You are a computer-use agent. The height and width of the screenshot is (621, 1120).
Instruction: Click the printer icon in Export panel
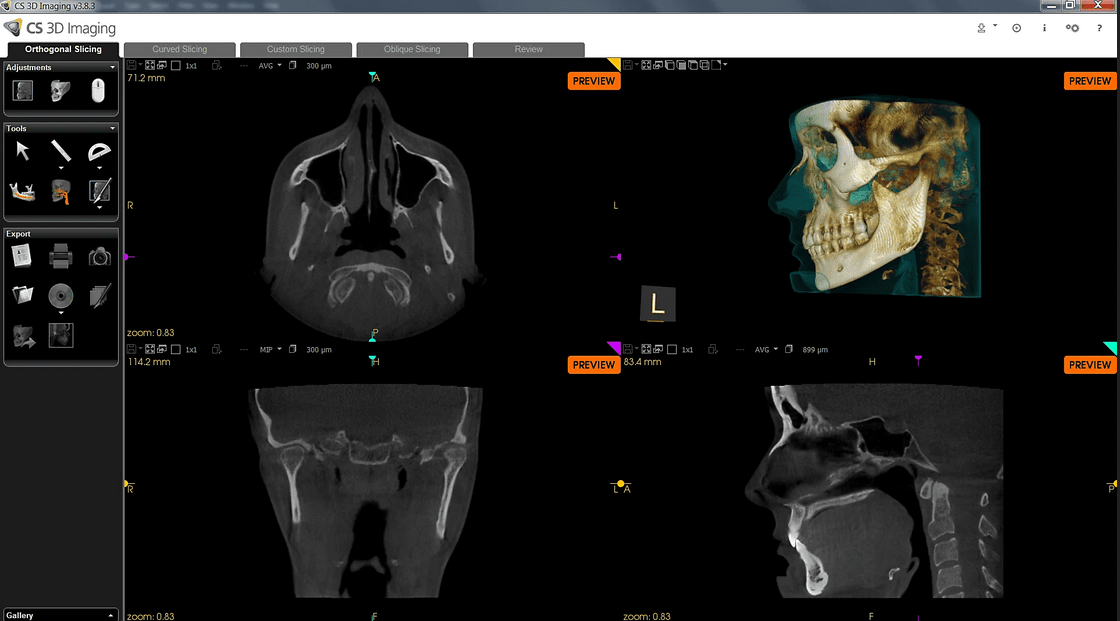tap(60, 256)
